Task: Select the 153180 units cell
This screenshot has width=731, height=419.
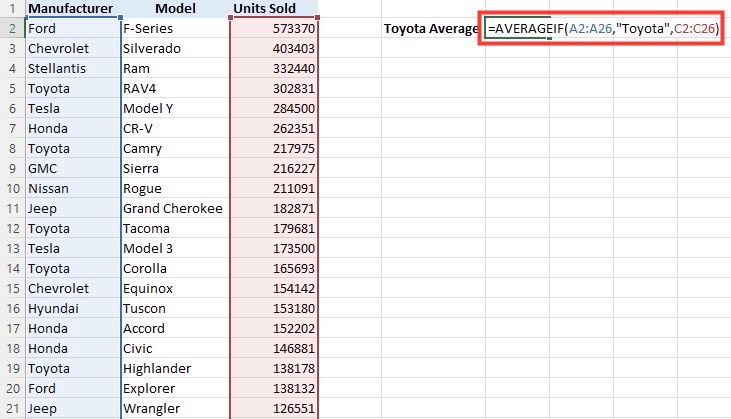Action: [x=275, y=309]
